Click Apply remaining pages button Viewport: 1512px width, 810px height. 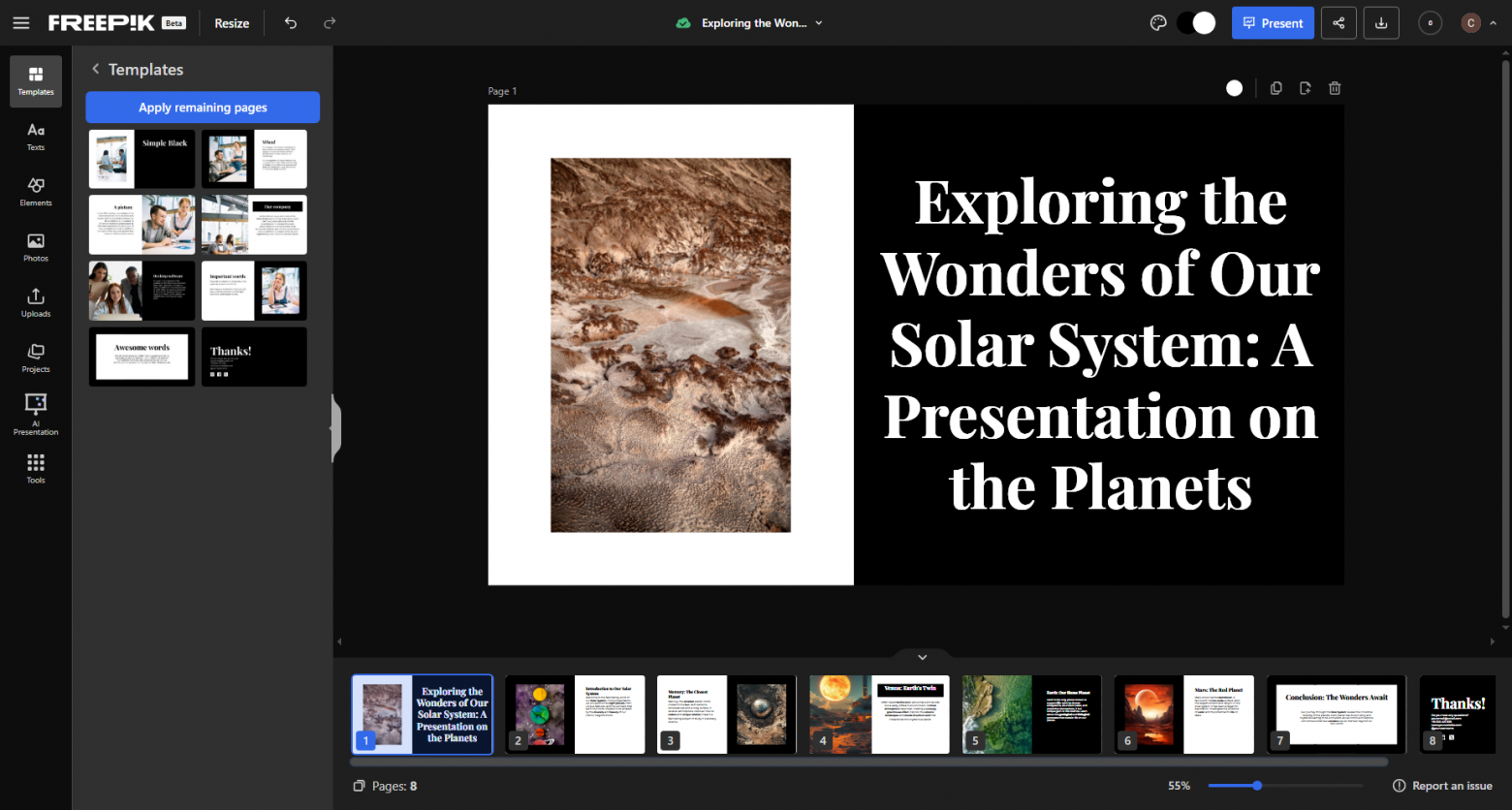click(x=203, y=108)
